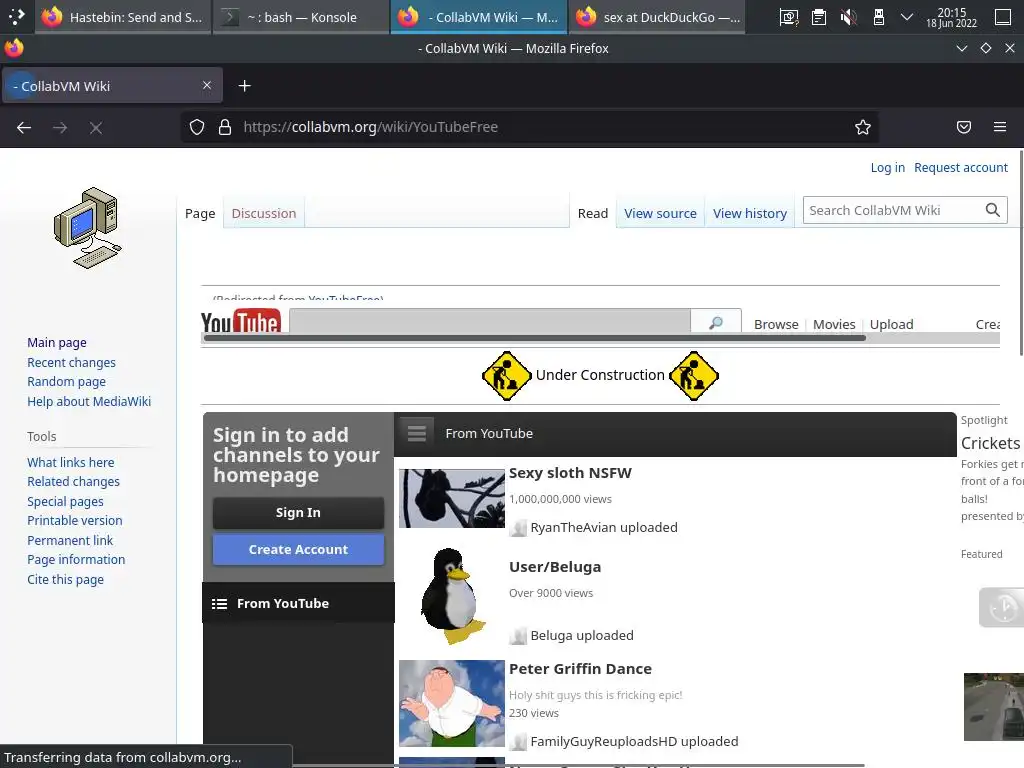The height and width of the screenshot is (768, 1024).
Task: Click the left Under Construction sign icon
Action: coord(506,376)
